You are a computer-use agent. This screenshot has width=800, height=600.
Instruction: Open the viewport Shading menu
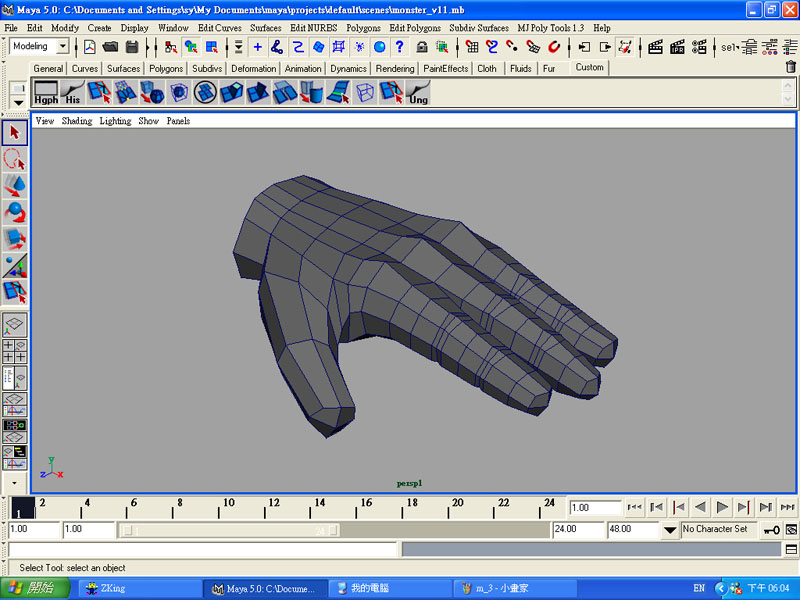pos(77,121)
